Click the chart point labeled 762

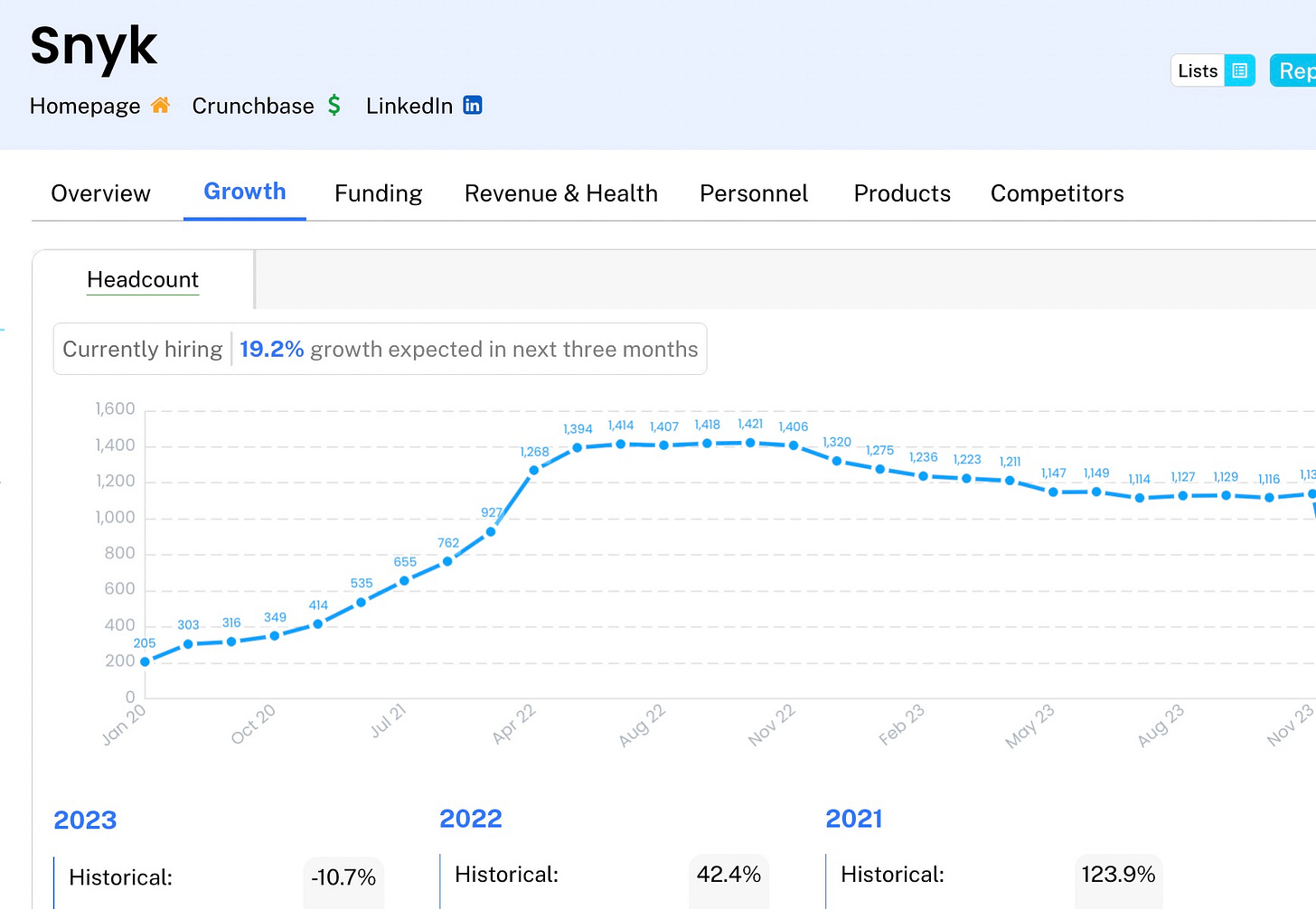coord(447,562)
